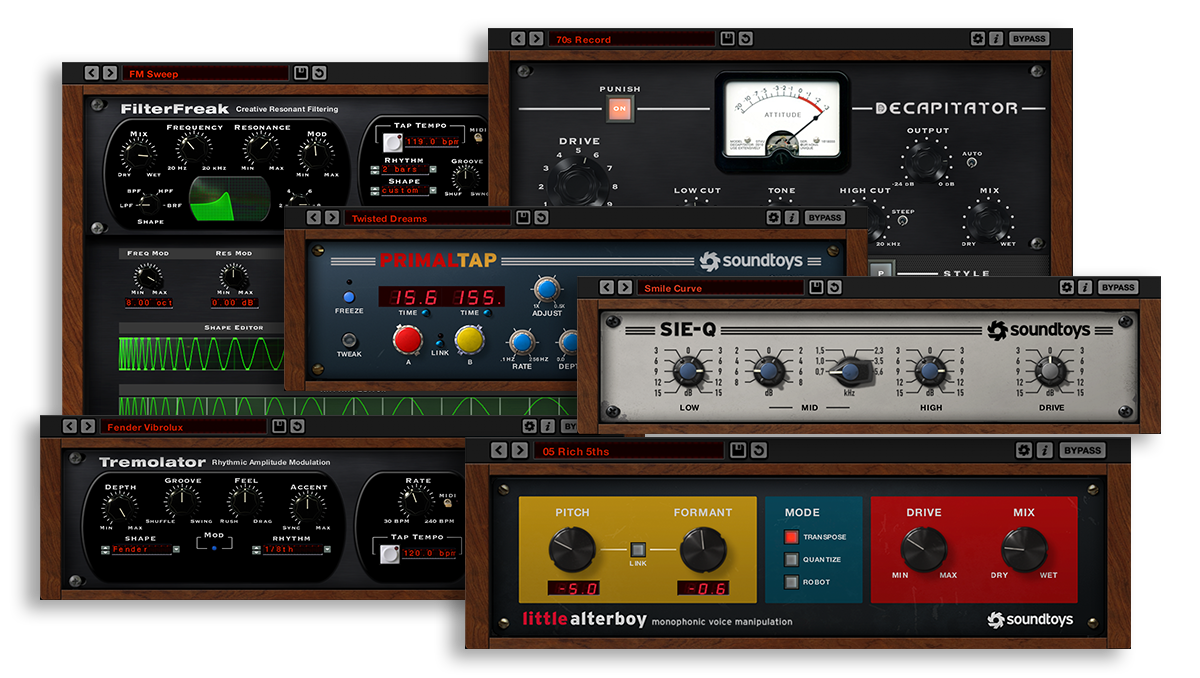Enable the Link button between Pitch and Formant
1200x678 pixels.
pos(637,548)
